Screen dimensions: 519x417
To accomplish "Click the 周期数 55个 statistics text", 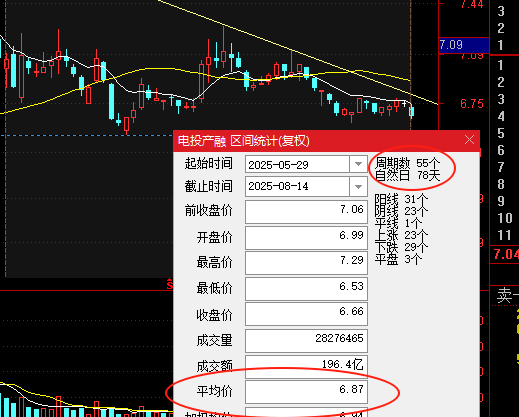I will coord(407,163).
